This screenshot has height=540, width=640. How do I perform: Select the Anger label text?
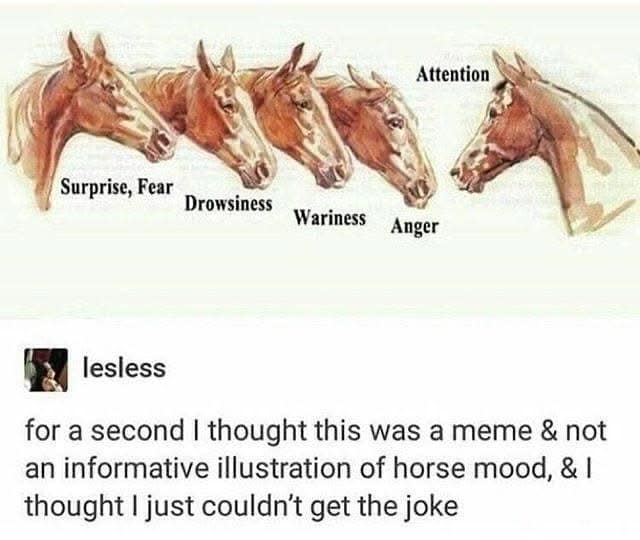[415, 227]
